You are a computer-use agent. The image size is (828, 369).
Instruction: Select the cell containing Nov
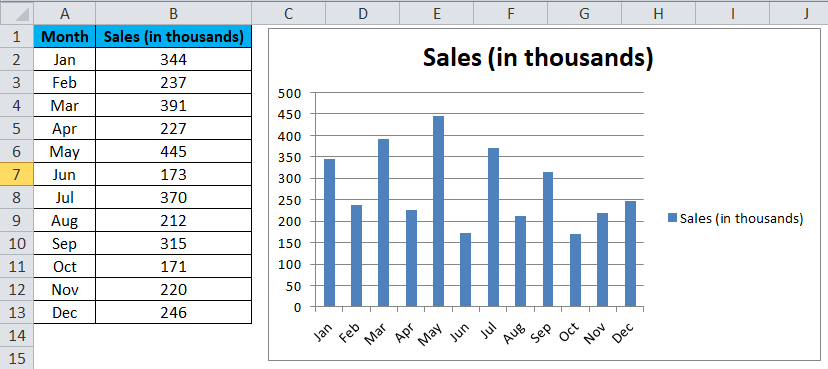pyautogui.click(x=65, y=289)
